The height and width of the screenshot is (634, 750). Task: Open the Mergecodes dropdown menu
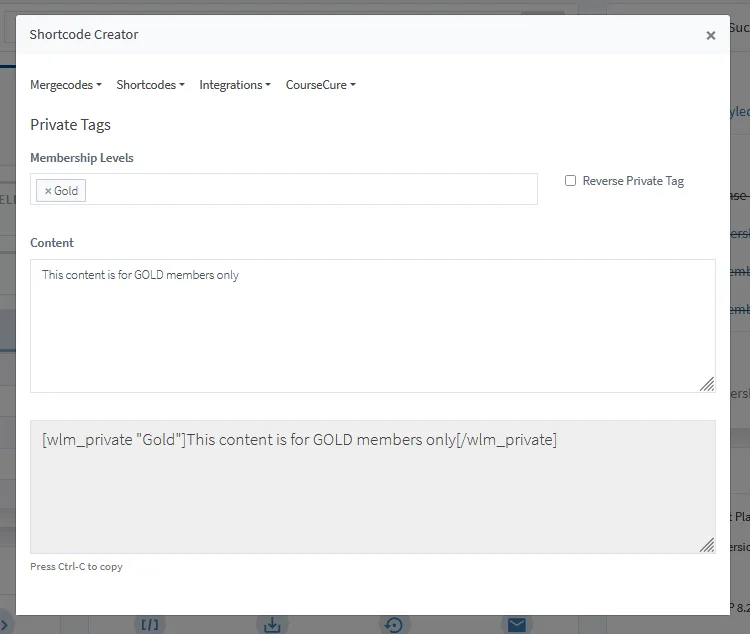66,85
